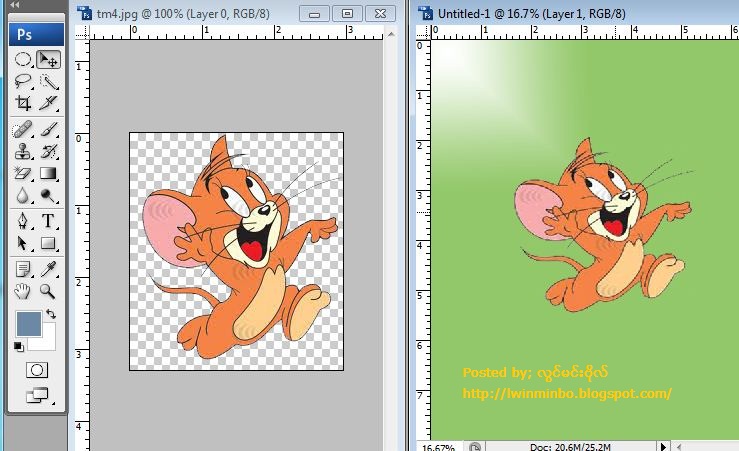Select the Notes tool
Image resolution: width=739 pixels, height=451 pixels.
click(x=23, y=269)
